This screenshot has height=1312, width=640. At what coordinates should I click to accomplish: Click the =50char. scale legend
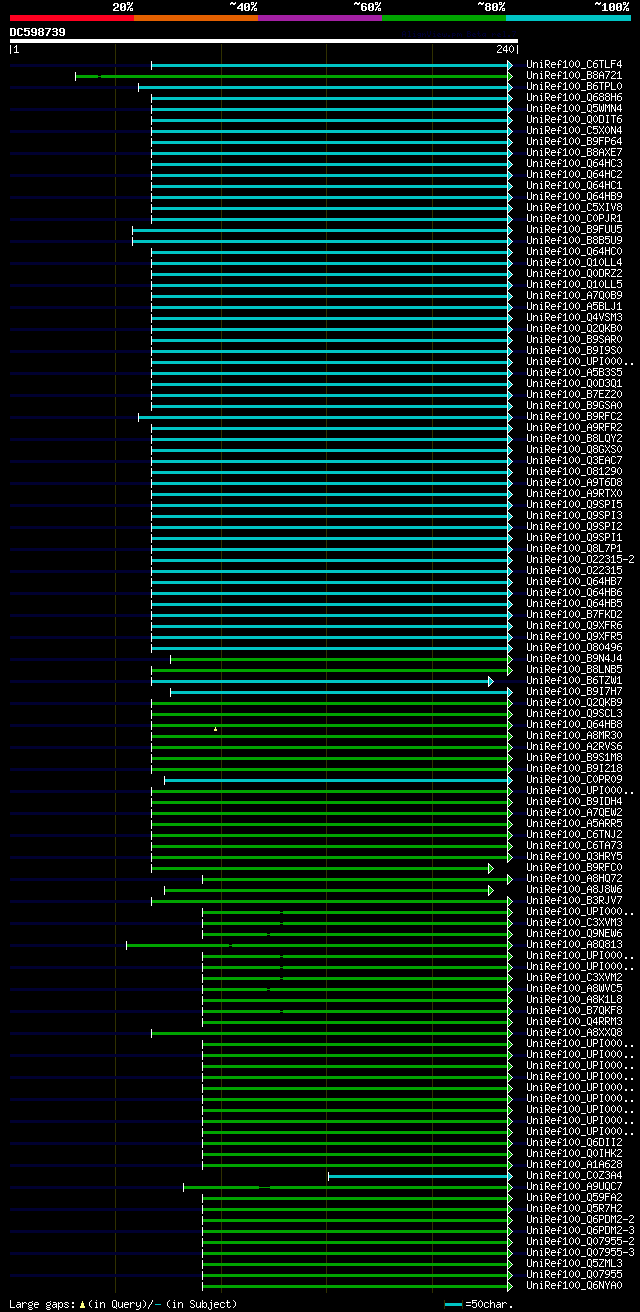pos(478,1304)
